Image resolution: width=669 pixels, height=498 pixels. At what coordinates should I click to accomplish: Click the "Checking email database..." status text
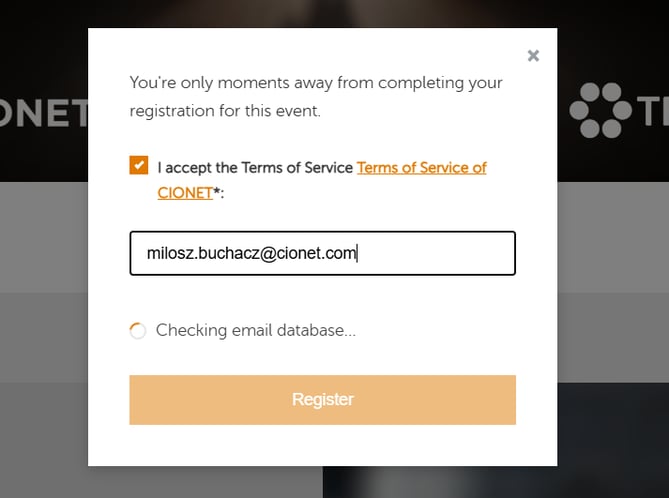pos(256,330)
